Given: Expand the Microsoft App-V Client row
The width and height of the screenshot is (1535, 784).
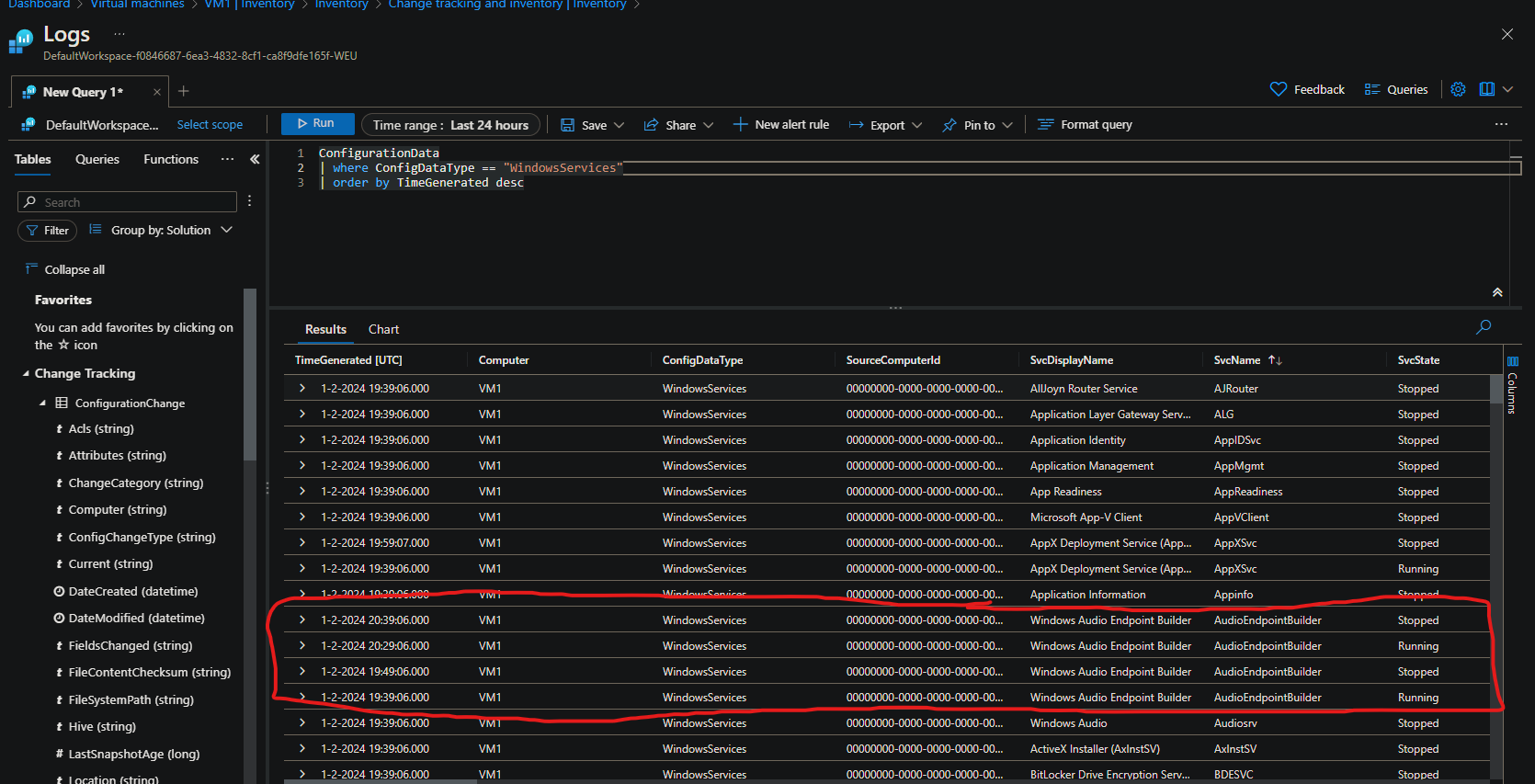Looking at the screenshot, I should (302, 517).
